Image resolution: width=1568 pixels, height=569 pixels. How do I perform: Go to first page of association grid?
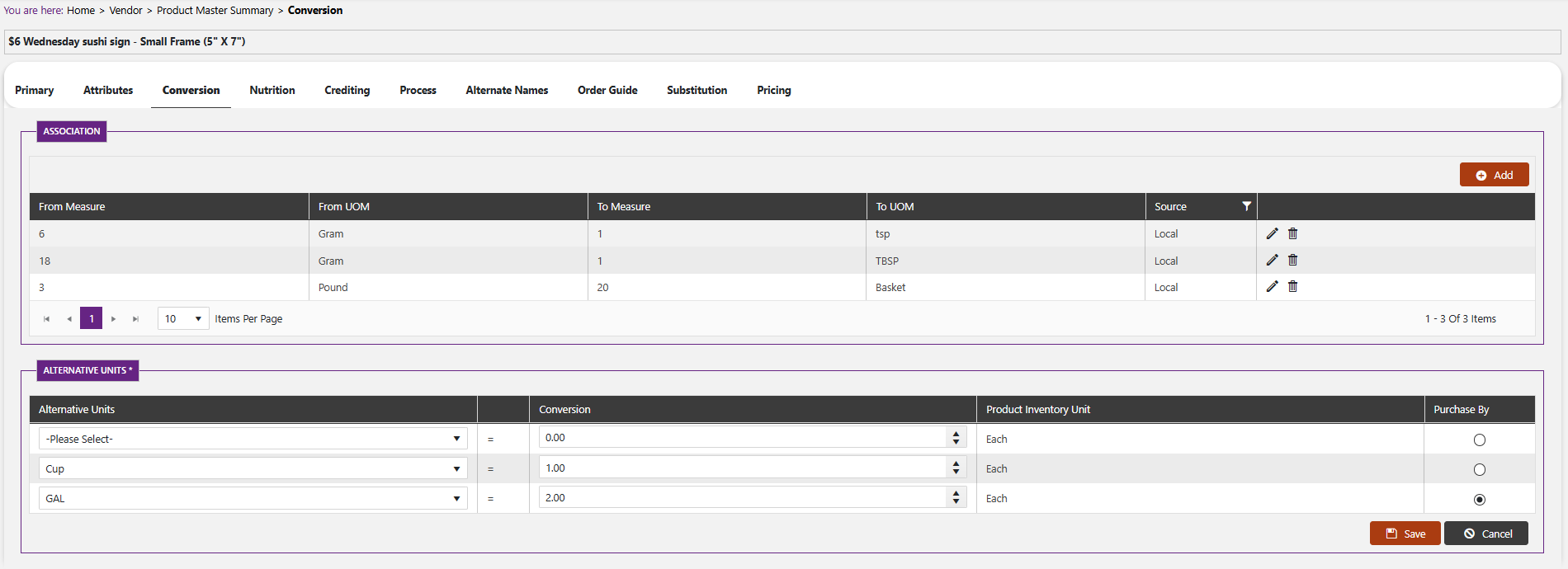coord(46,319)
